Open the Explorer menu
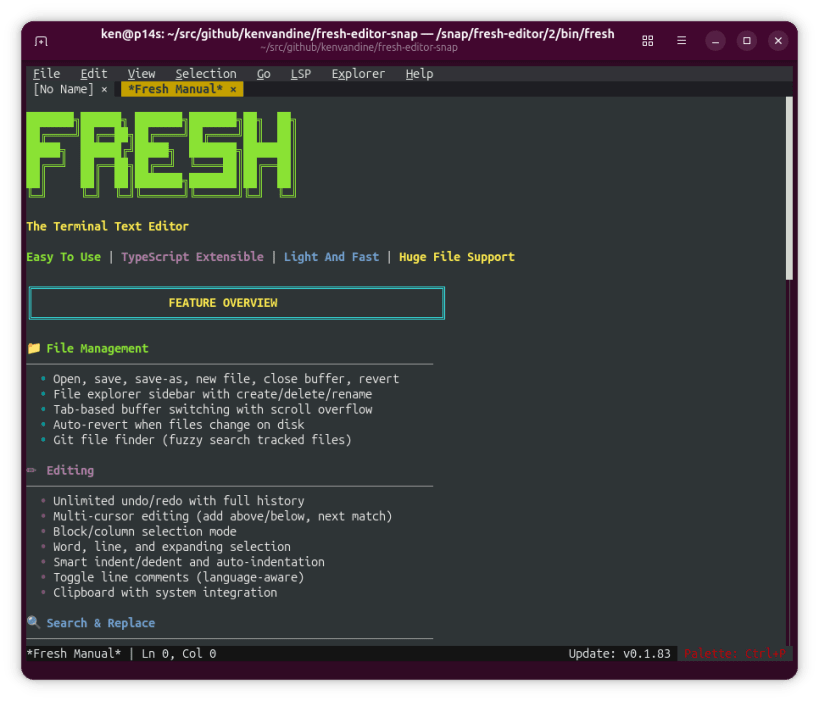Viewport: 819px width, 701px height. (x=358, y=74)
